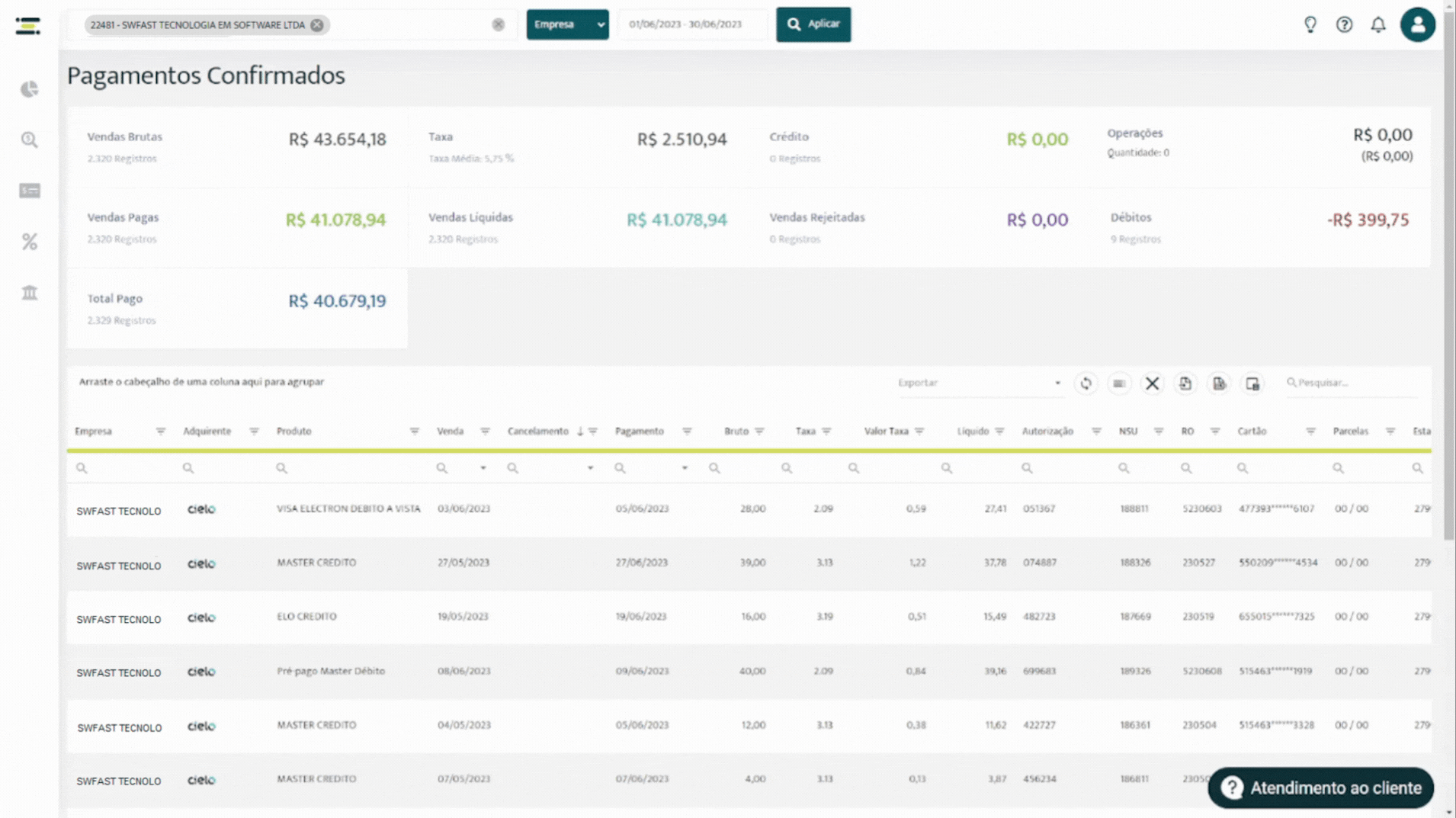Open the Bruto column filter
The image size is (1456, 818).
coord(759,431)
